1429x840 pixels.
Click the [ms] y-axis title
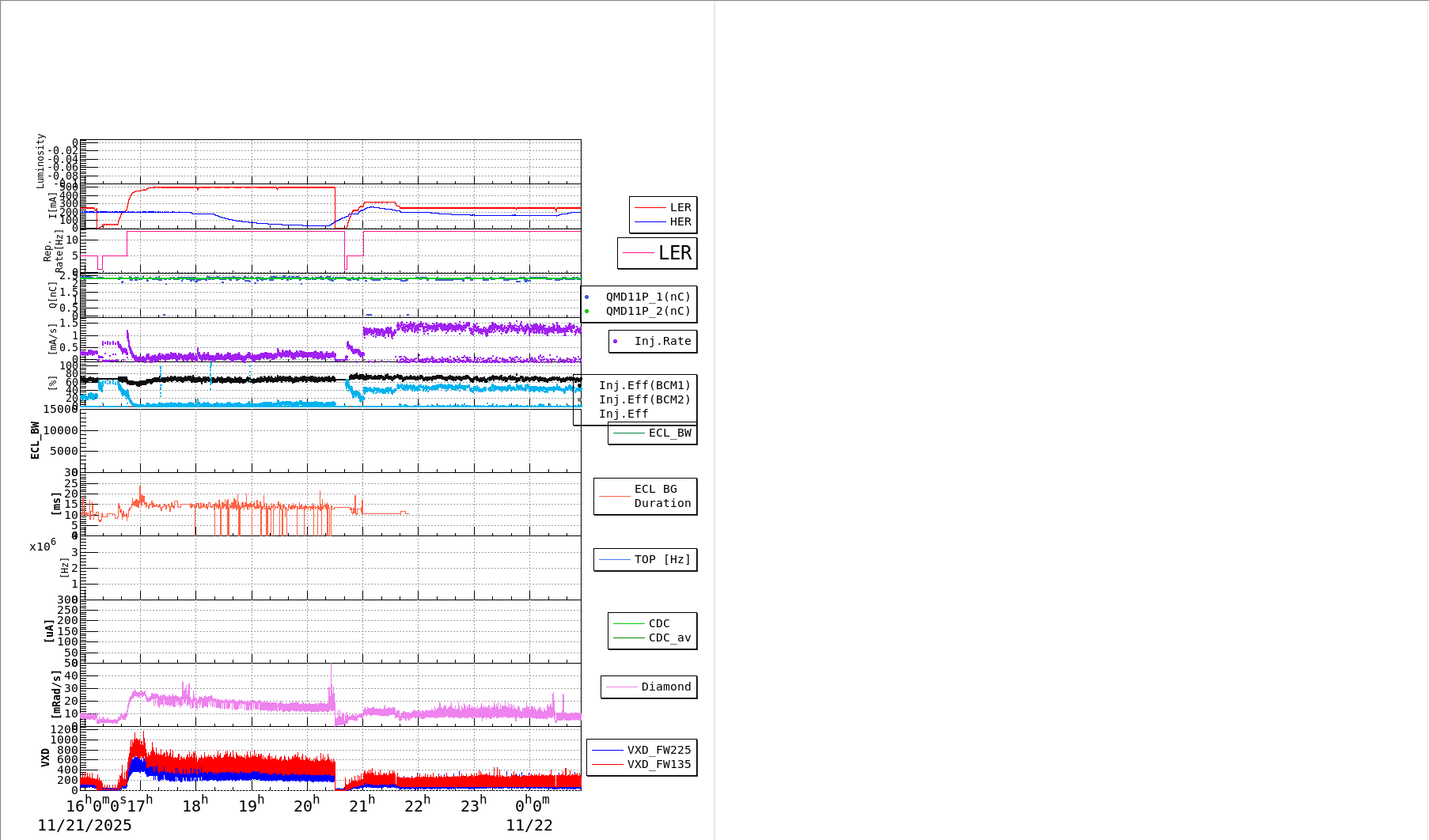click(56, 504)
